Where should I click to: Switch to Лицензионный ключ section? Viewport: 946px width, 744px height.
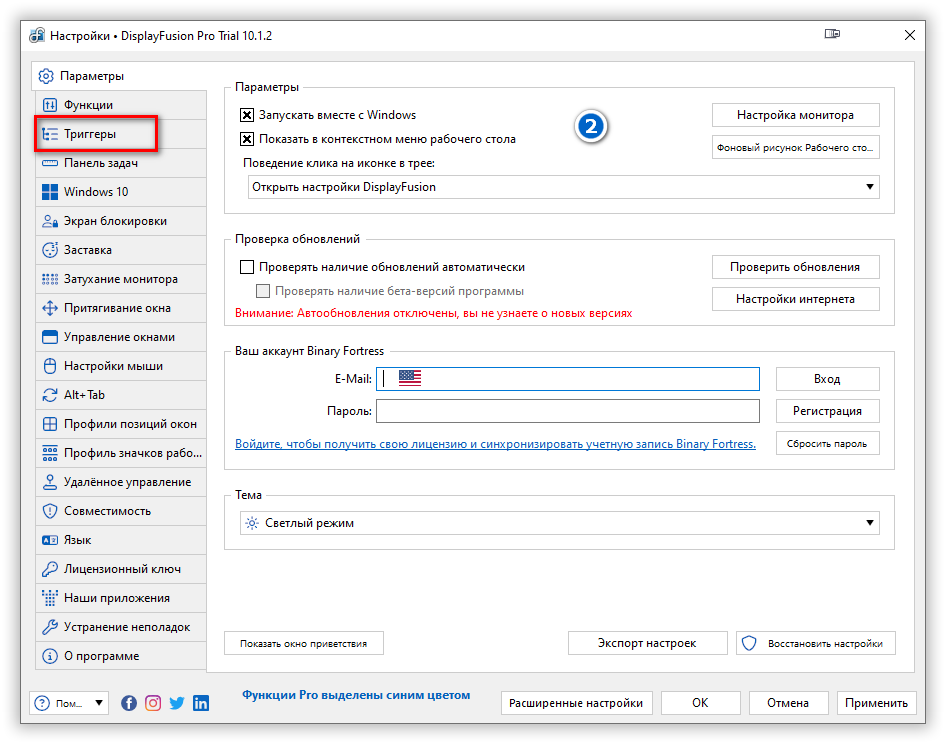click(121, 569)
